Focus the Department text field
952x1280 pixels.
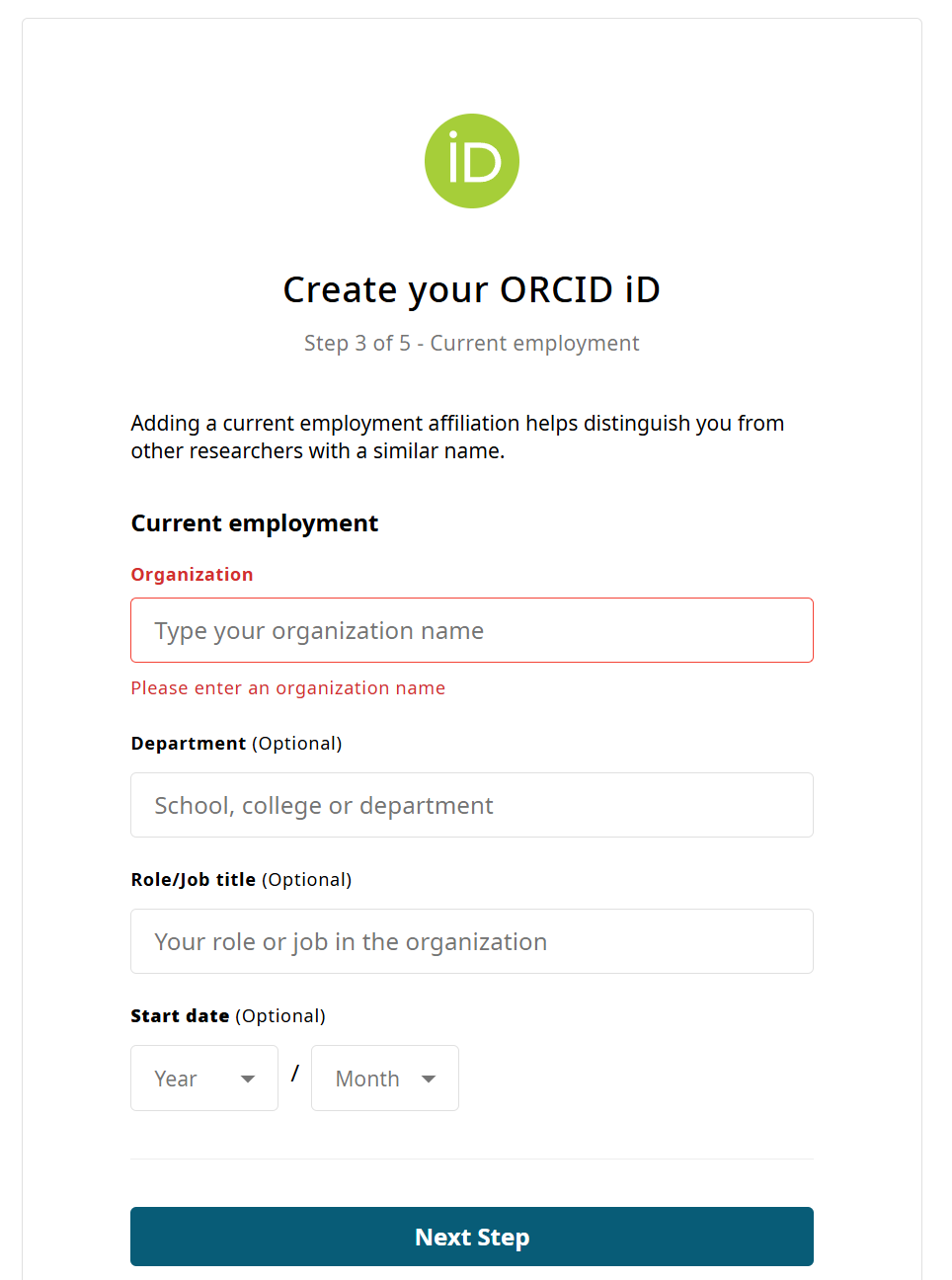(x=472, y=805)
